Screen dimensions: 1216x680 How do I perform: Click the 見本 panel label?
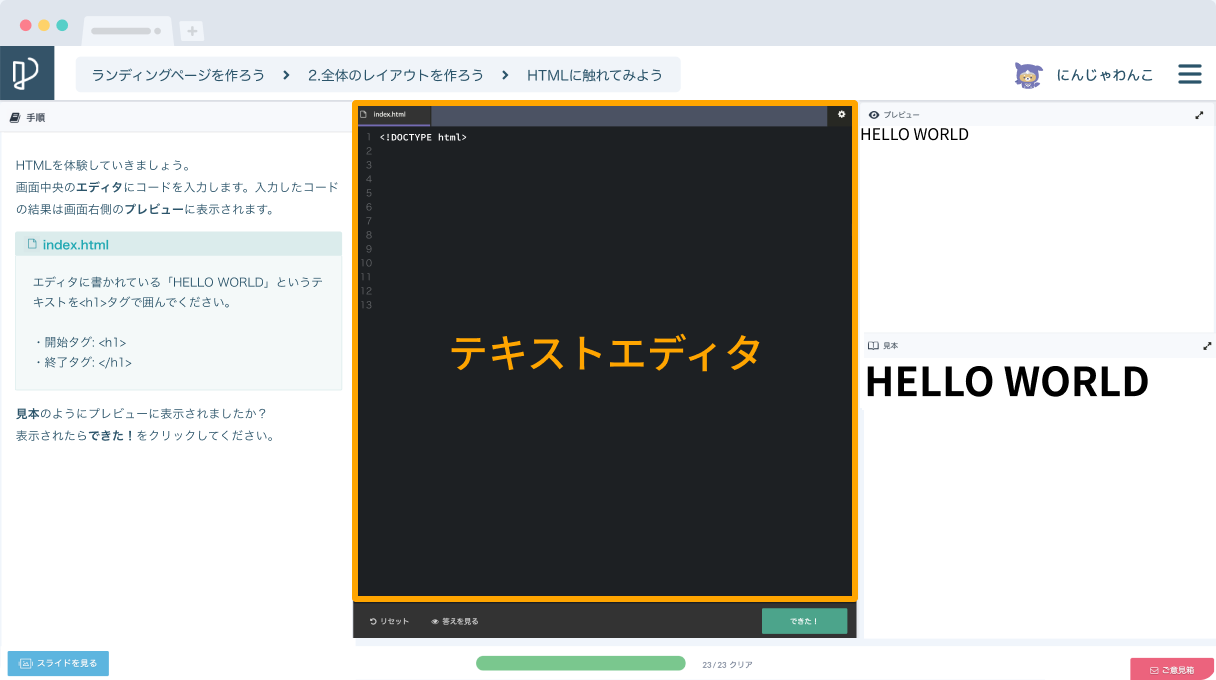click(x=890, y=346)
